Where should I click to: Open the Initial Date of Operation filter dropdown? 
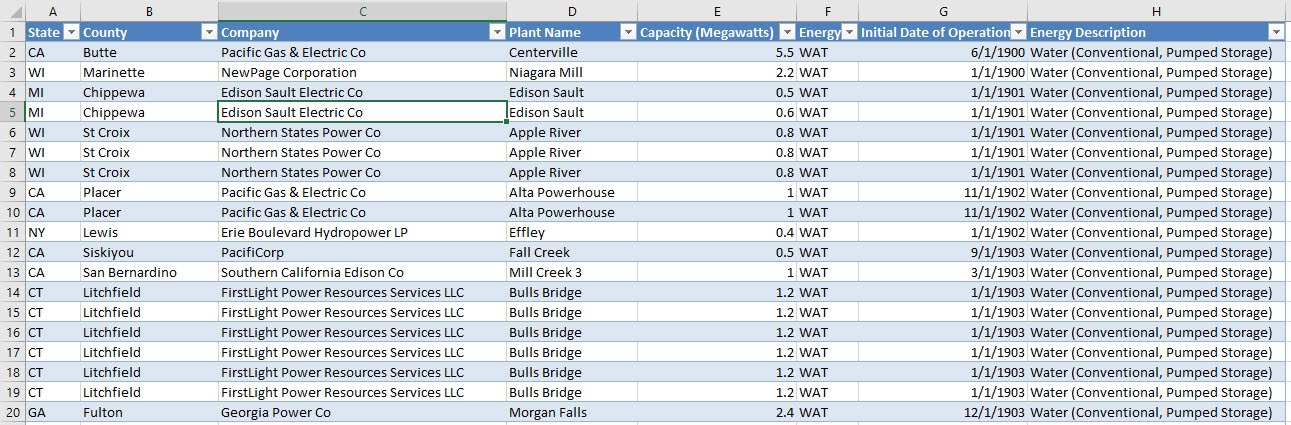coord(1018,32)
